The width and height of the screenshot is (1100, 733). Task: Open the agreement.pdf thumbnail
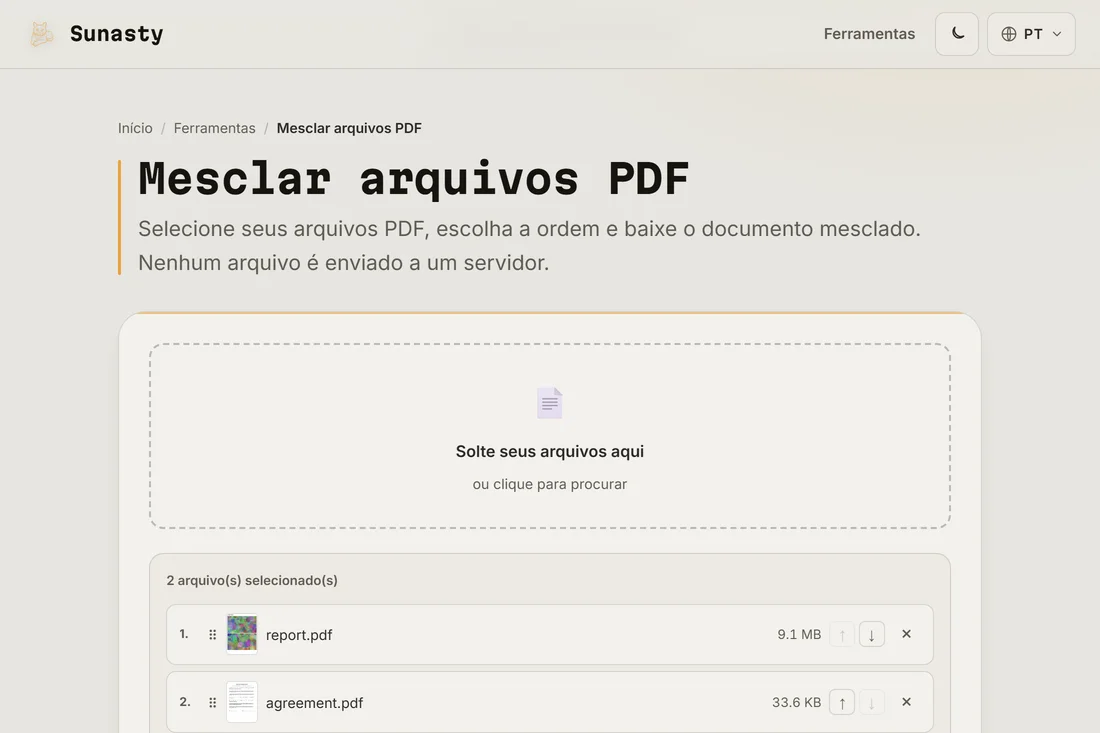pyautogui.click(x=242, y=701)
